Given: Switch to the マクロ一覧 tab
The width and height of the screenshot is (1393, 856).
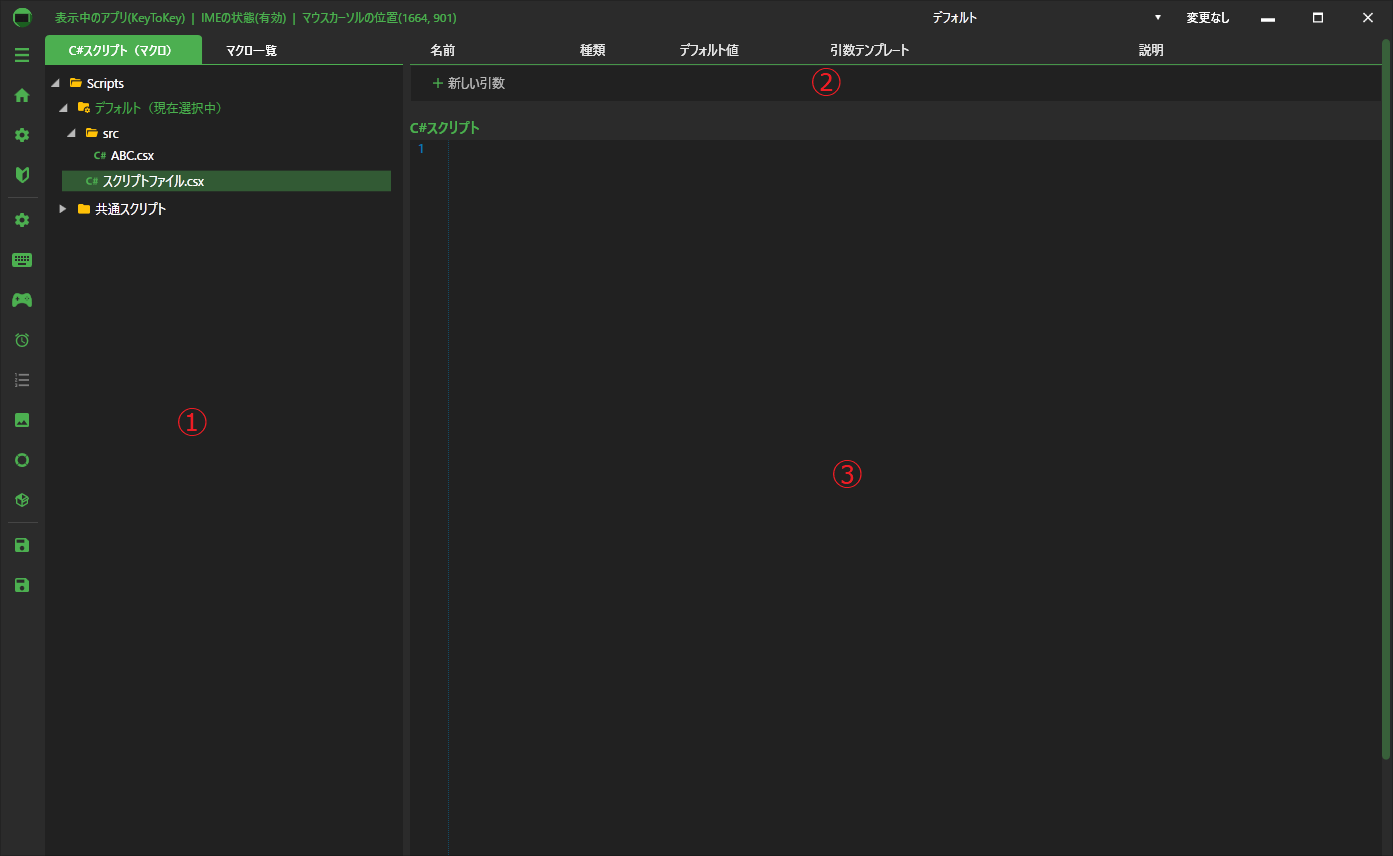Looking at the screenshot, I should pyautogui.click(x=251, y=50).
